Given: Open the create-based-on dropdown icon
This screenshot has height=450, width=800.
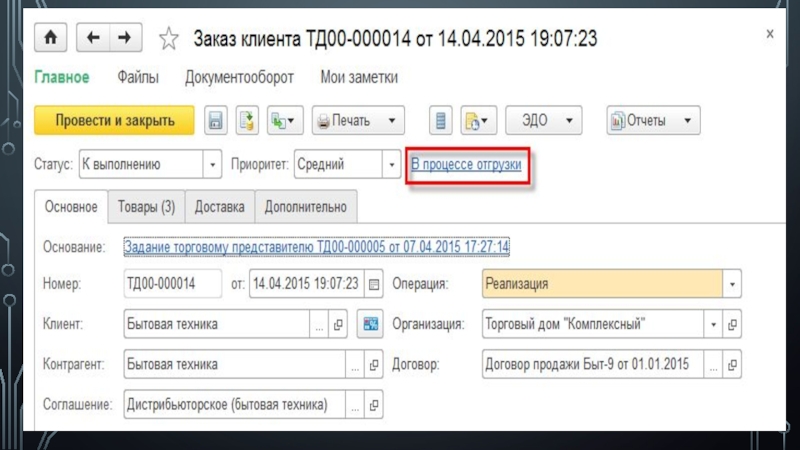Looking at the screenshot, I should (x=285, y=121).
